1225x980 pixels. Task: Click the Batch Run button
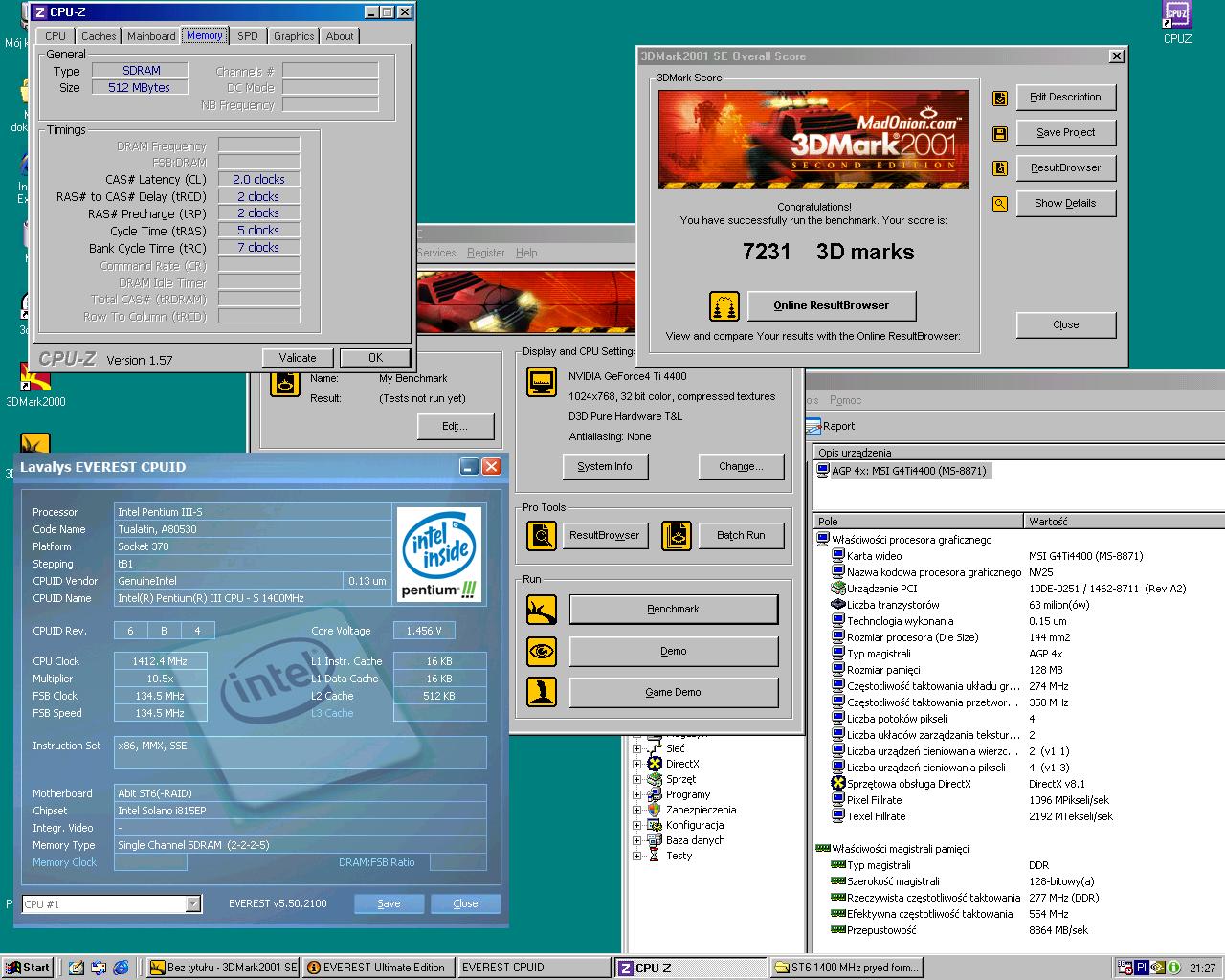(742, 535)
